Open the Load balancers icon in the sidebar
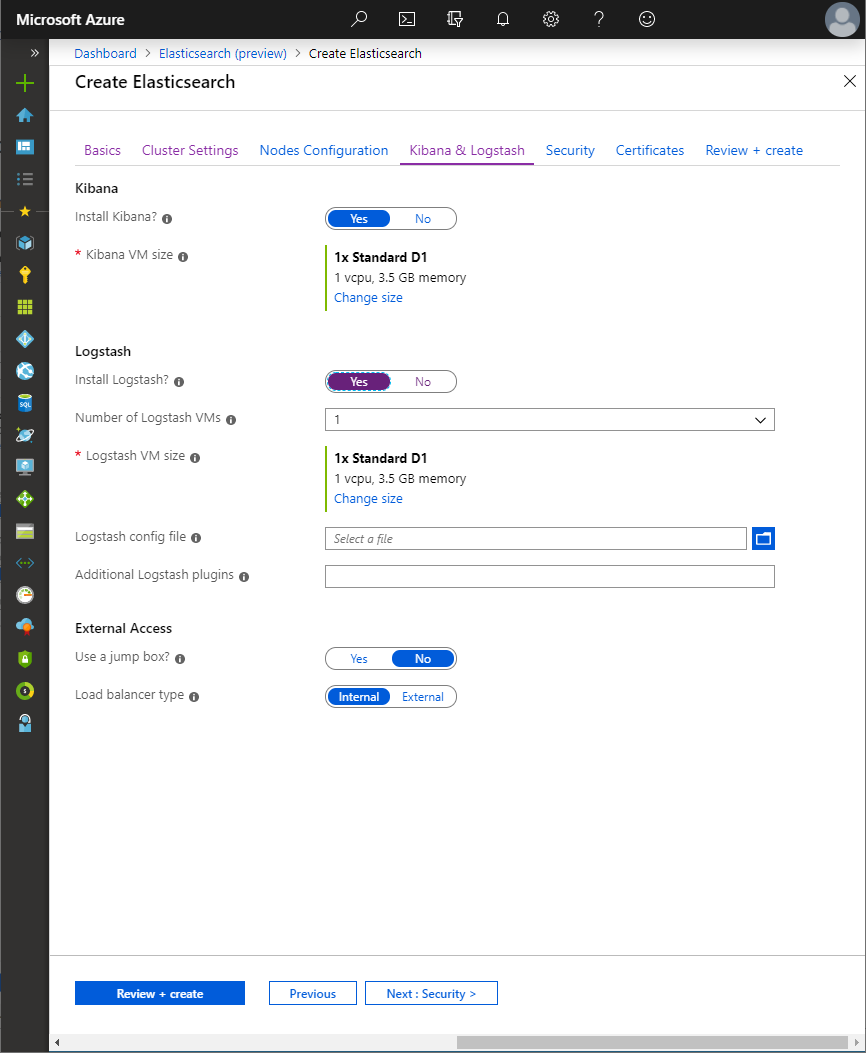The height and width of the screenshot is (1053, 866). tap(24, 498)
